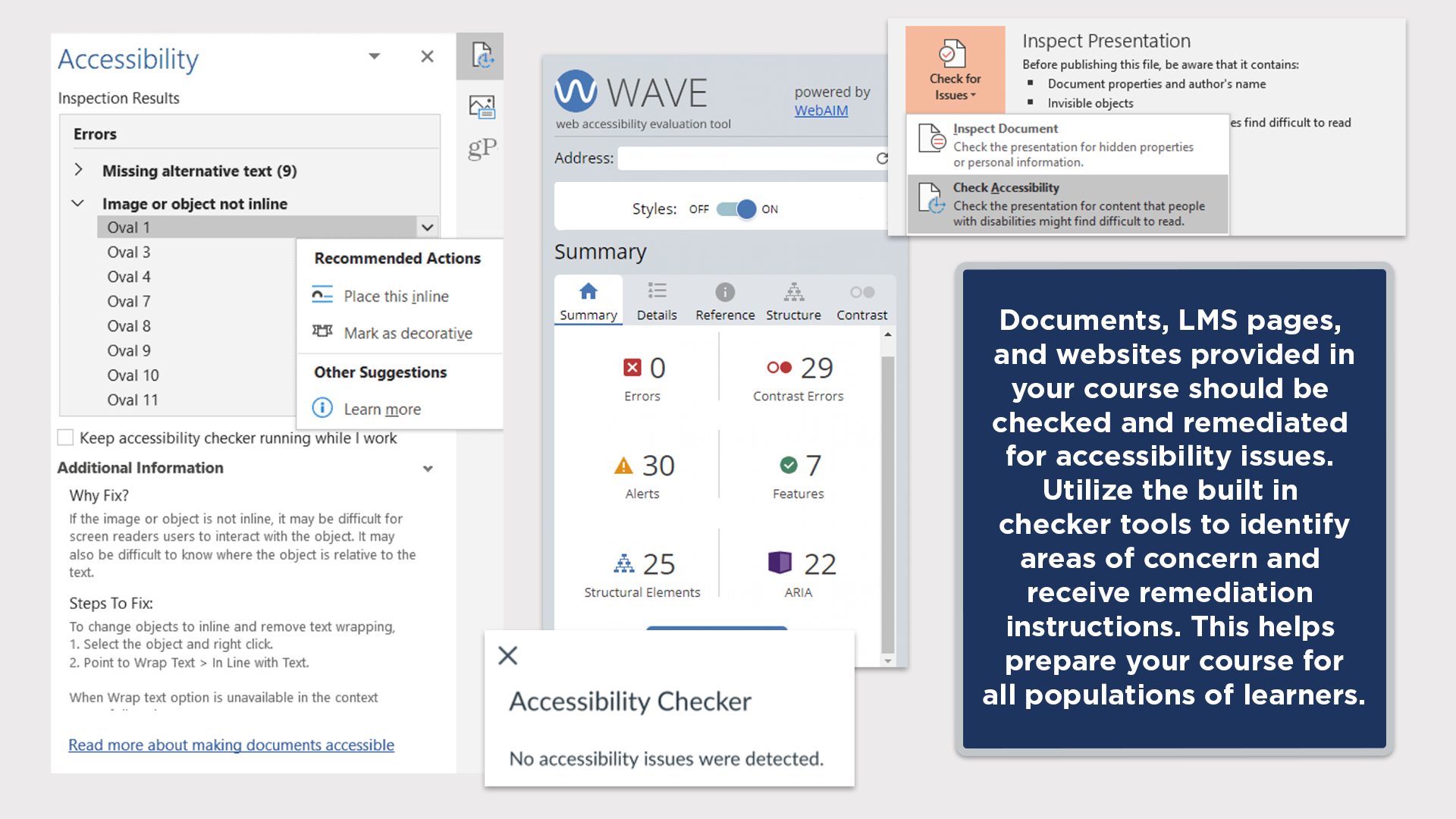This screenshot has width=1456, height=819.
Task: Click the Accessibility checker document icon in side strip
Action: [x=482, y=55]
